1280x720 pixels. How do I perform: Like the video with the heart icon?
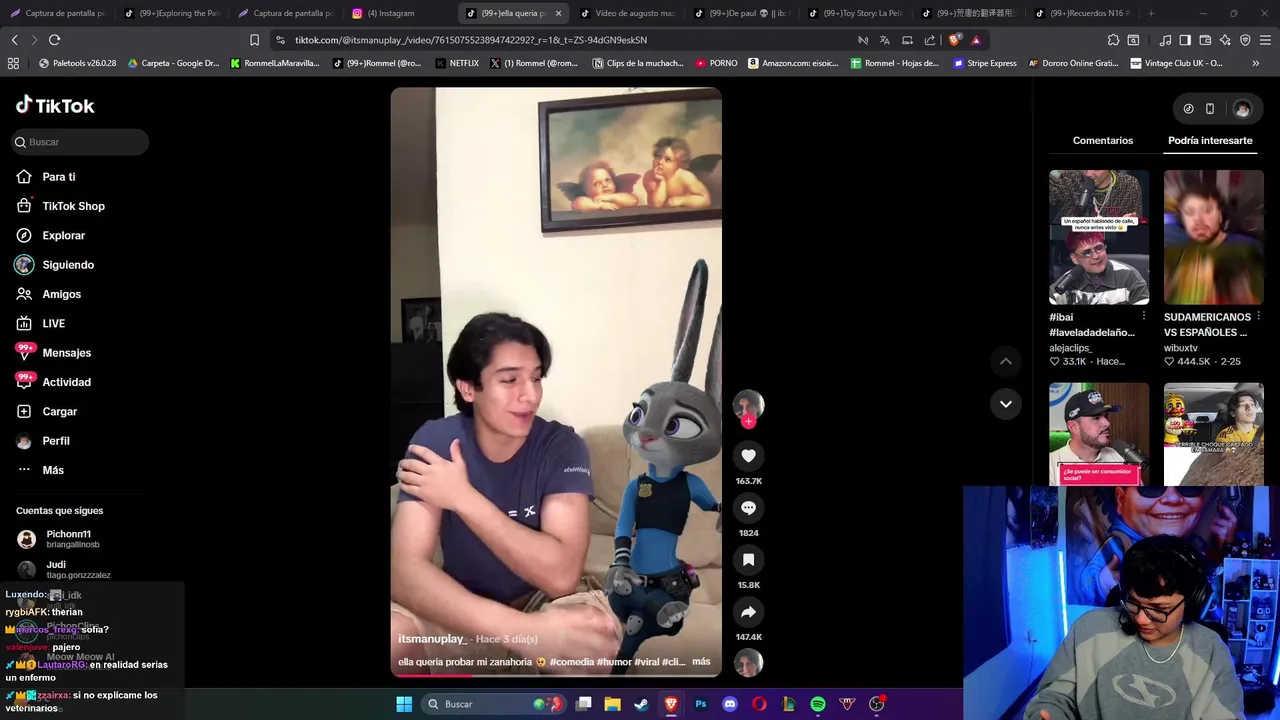(x=748, y=456)
